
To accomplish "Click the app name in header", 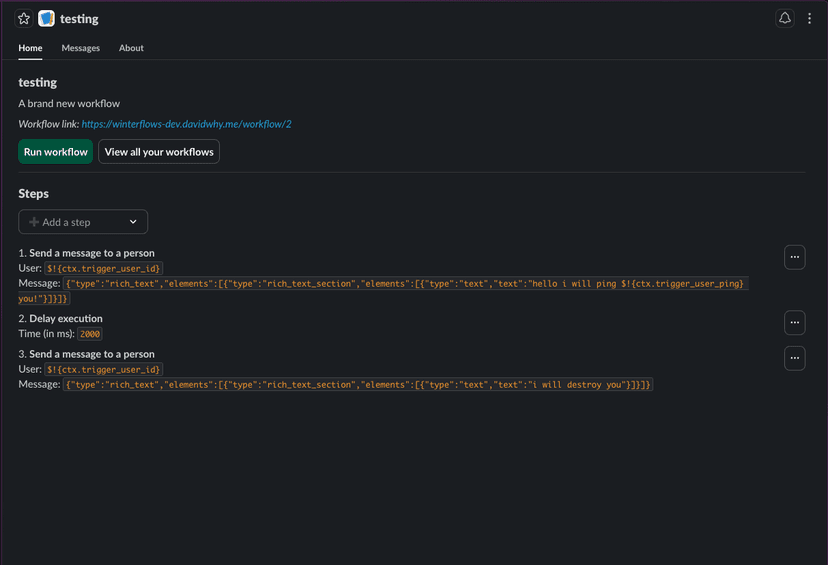I will (x=79, y=19).
